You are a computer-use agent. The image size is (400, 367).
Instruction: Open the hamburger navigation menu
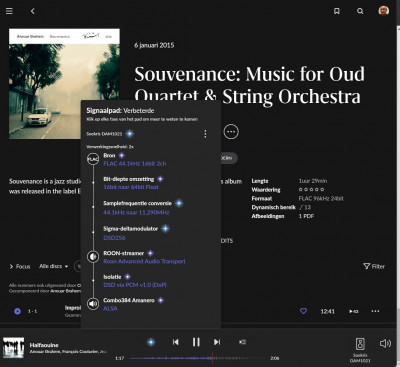[x=9, y=11]
